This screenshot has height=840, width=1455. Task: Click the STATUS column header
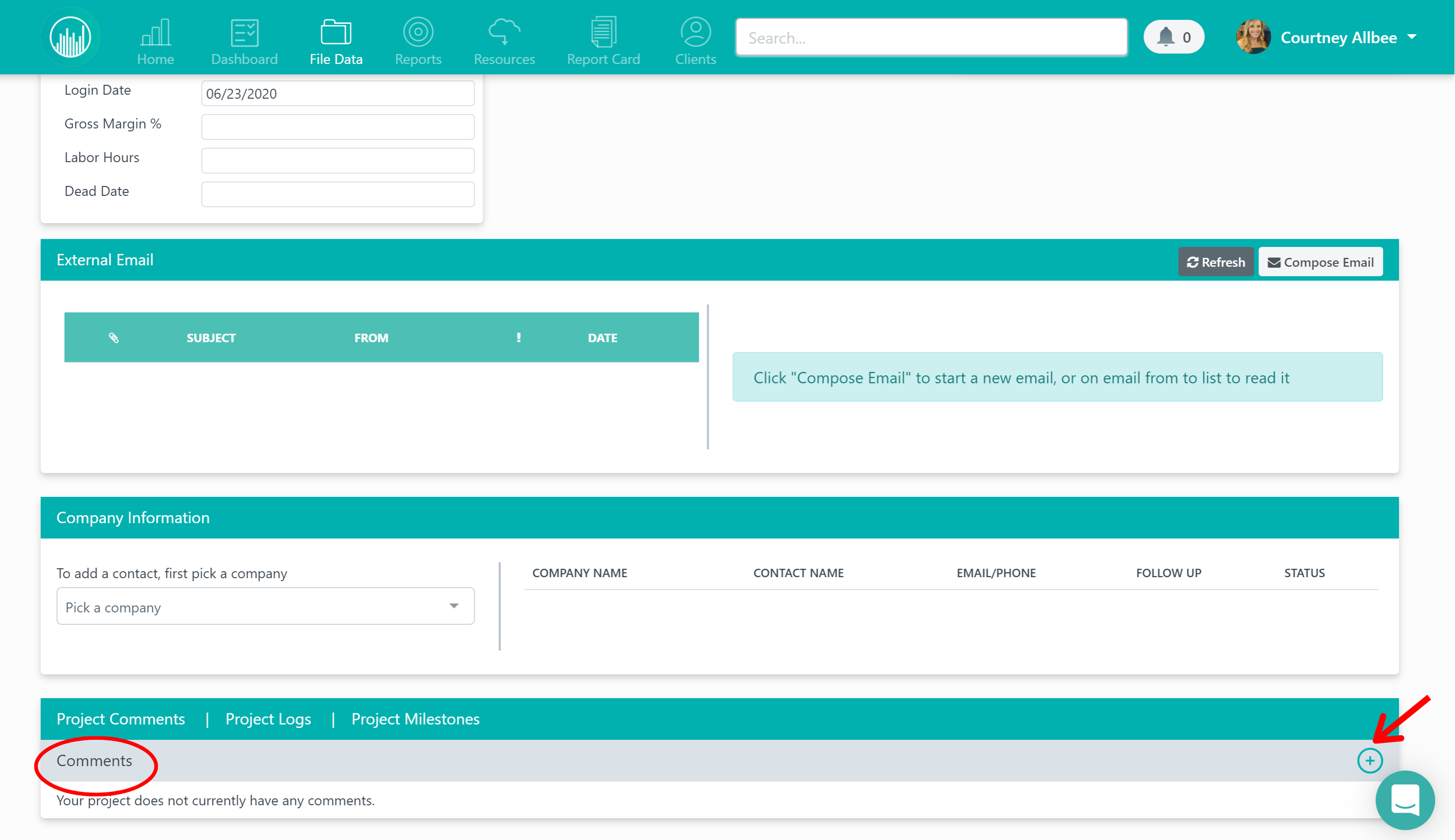click(1304, 573)
